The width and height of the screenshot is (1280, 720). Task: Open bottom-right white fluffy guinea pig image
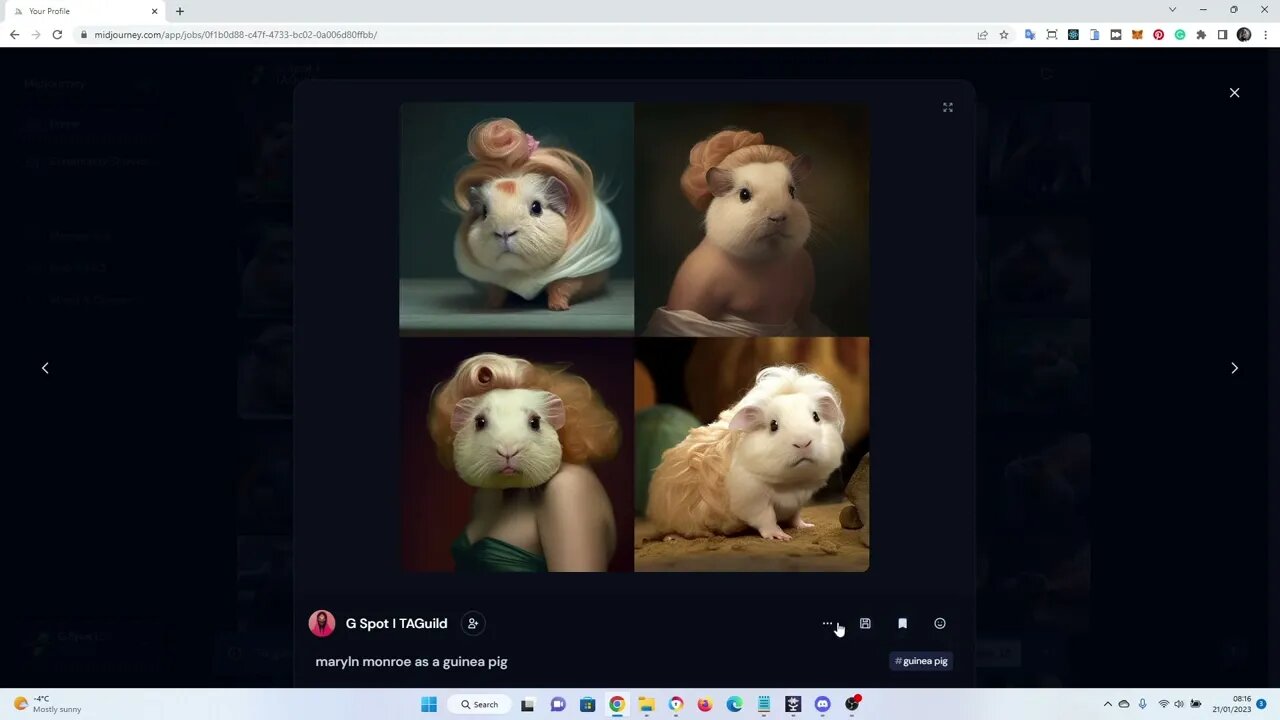point(752,454)
